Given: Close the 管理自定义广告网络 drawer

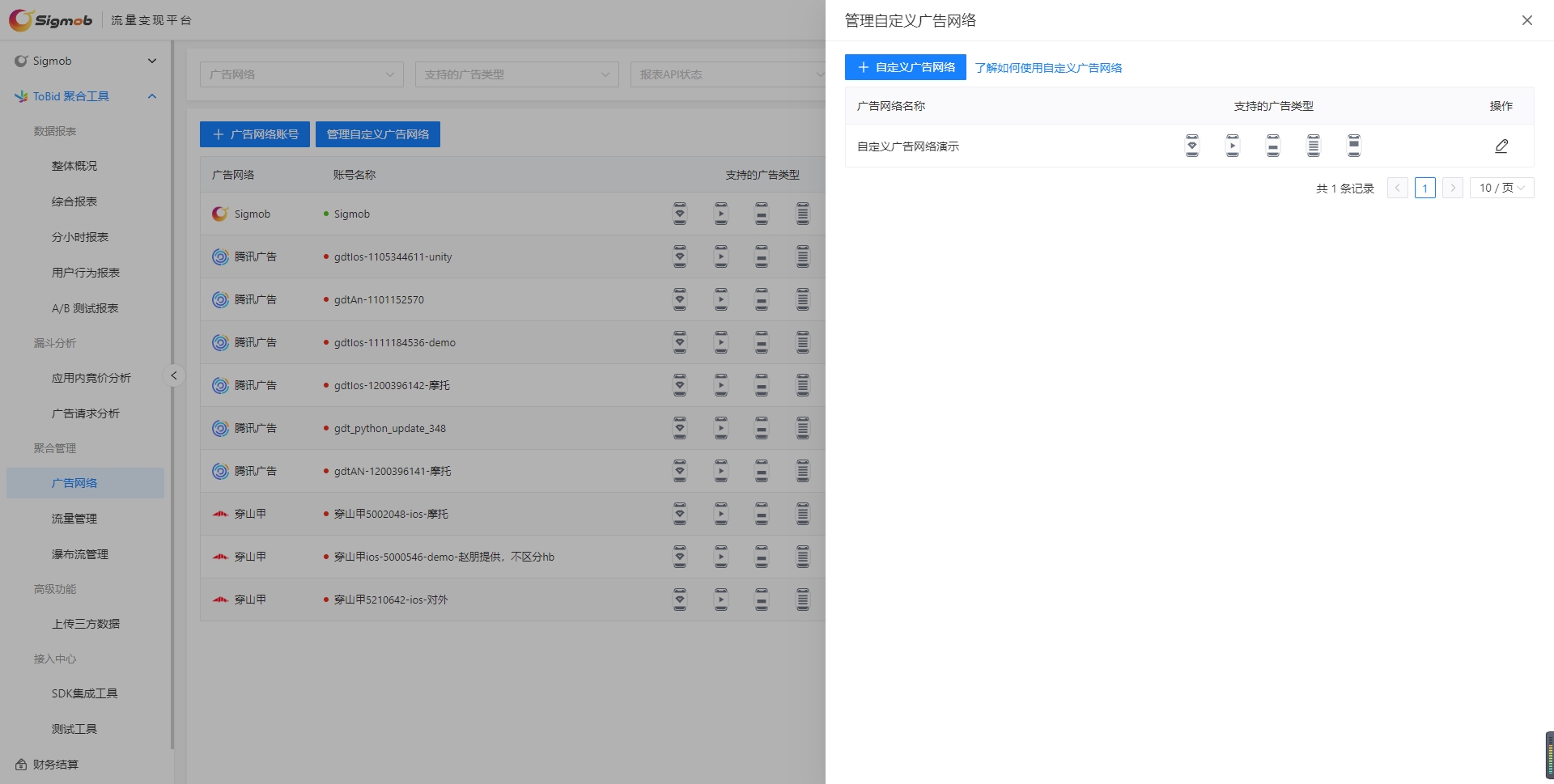Looking at the screenshot, I should pyautogui.click(x=1526, y=20).
